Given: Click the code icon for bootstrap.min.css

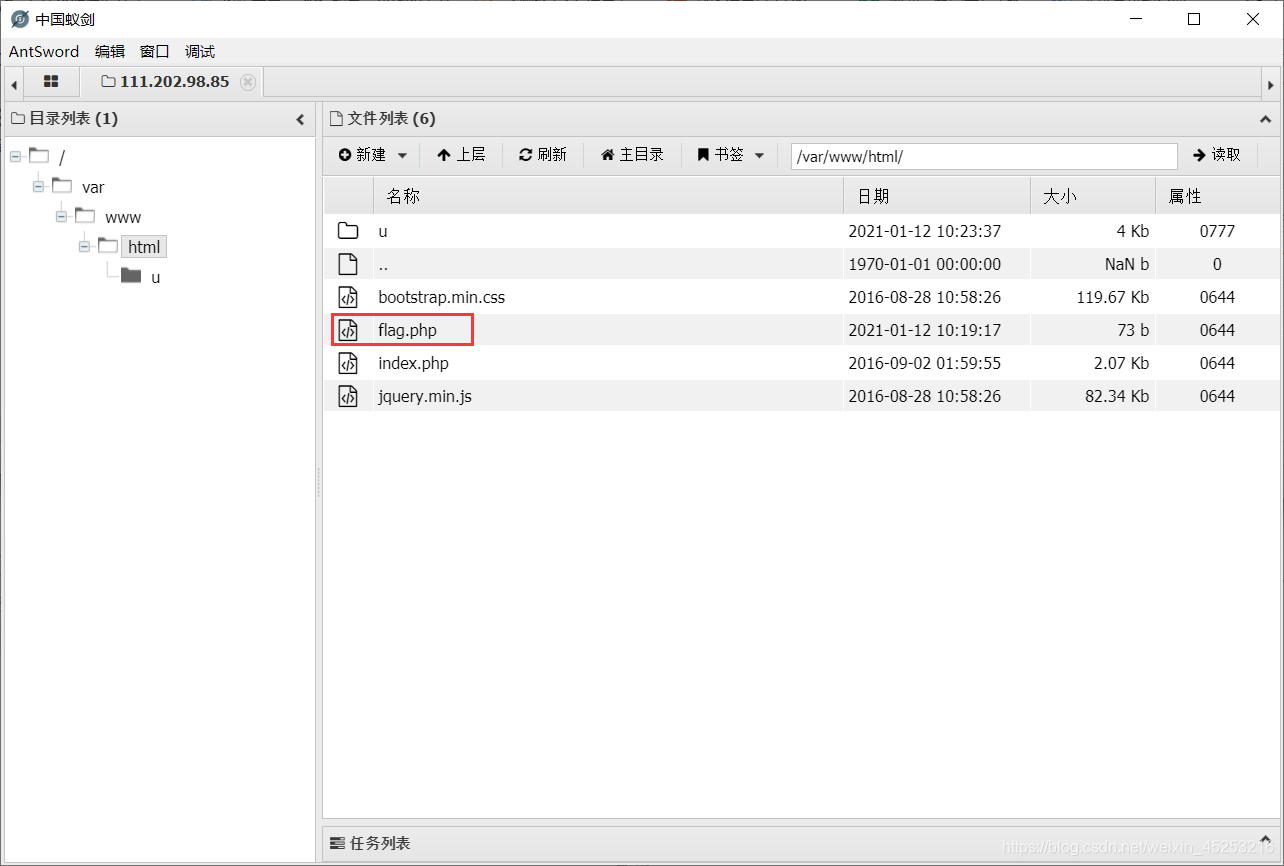Looking at the screenshot, I should (348, 297).
